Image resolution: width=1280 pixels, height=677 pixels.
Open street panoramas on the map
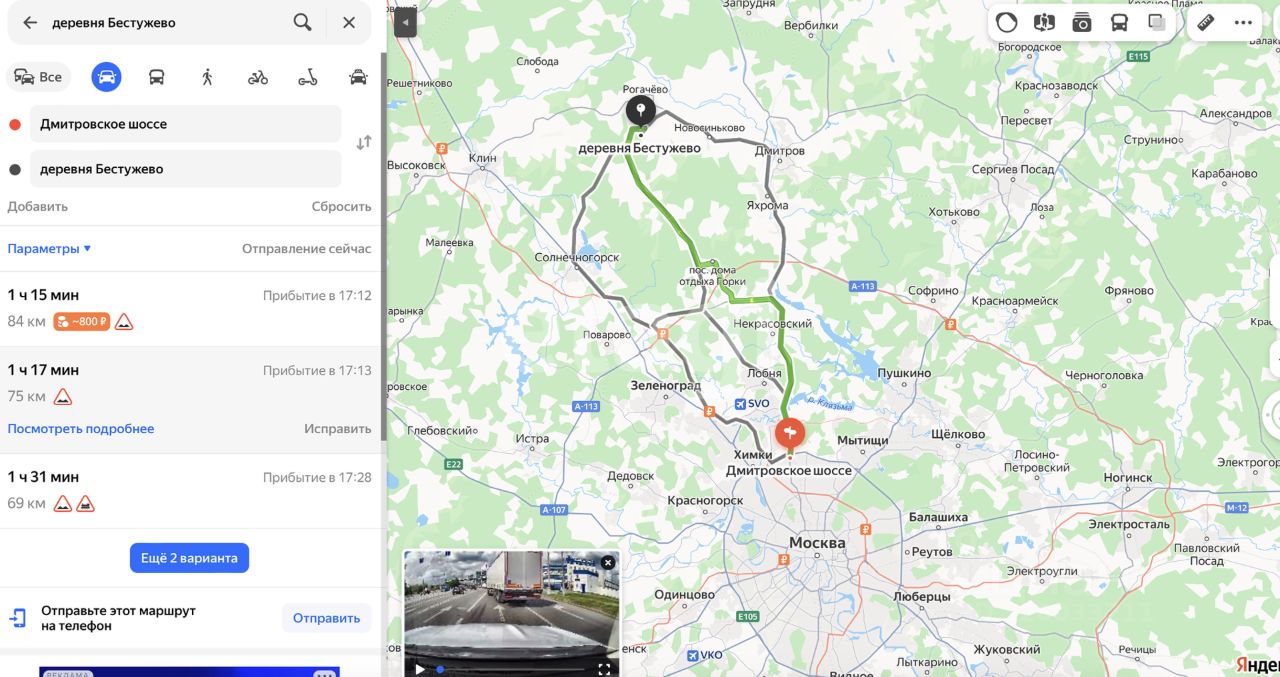click(x=1044, y=23)
